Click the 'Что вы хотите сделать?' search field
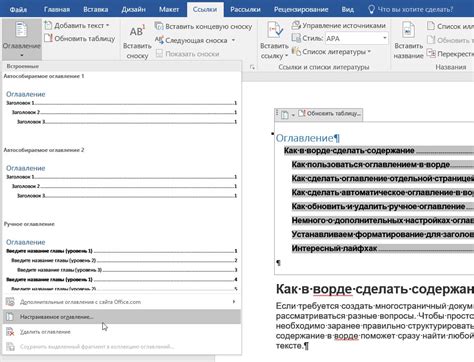This screenshot has height=362, width=474. (x=415, y=9)
